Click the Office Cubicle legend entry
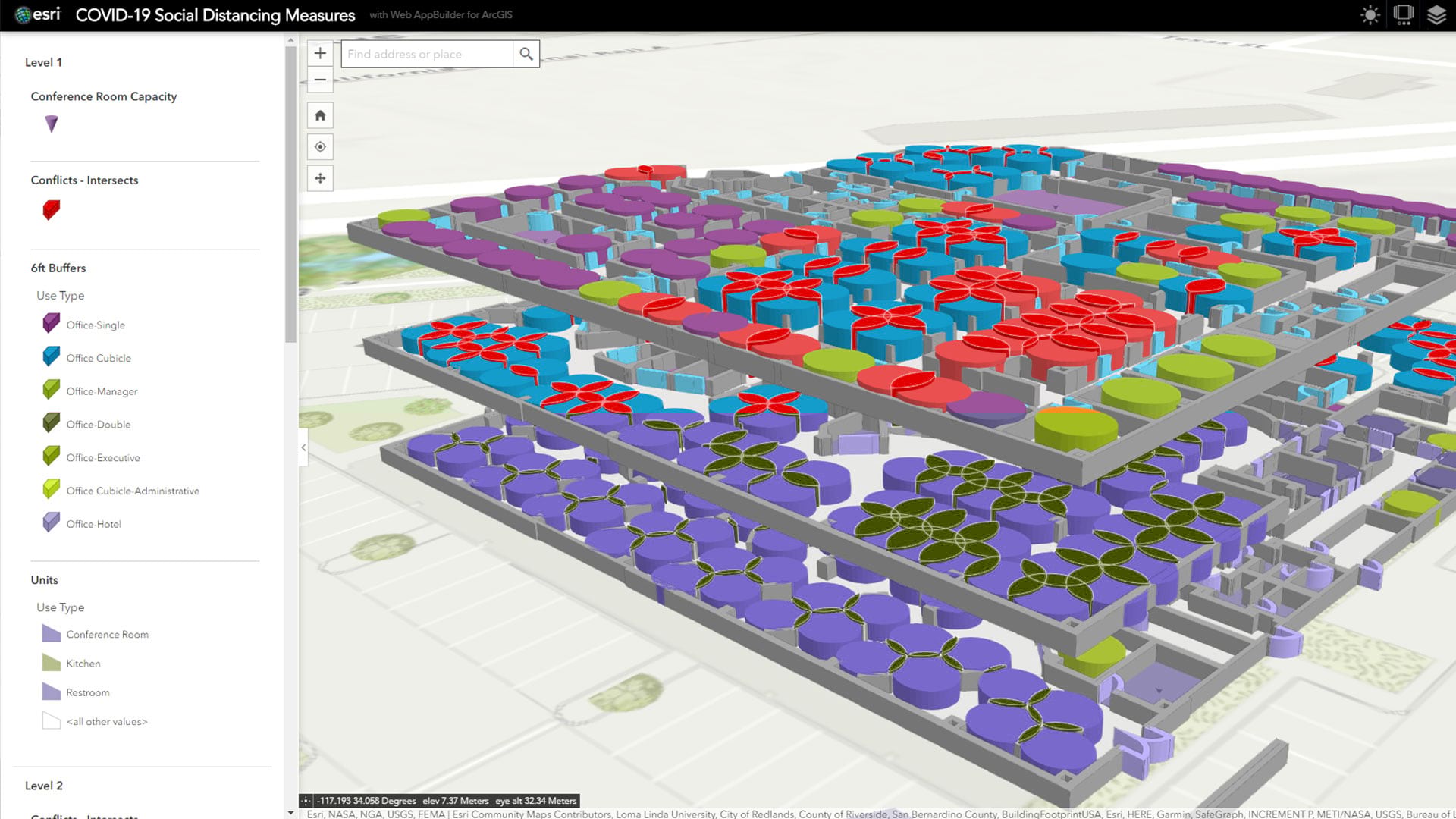 point(99,358)
